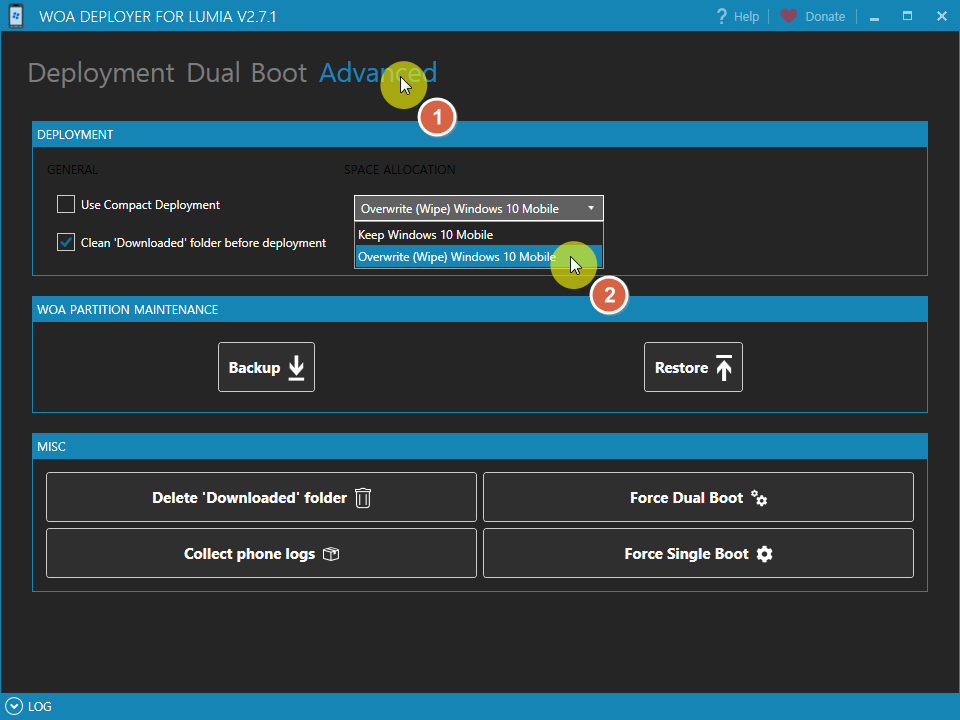
Task: Click Force Single Boot button
Action: pyautogui.click(x=698, y=553)
